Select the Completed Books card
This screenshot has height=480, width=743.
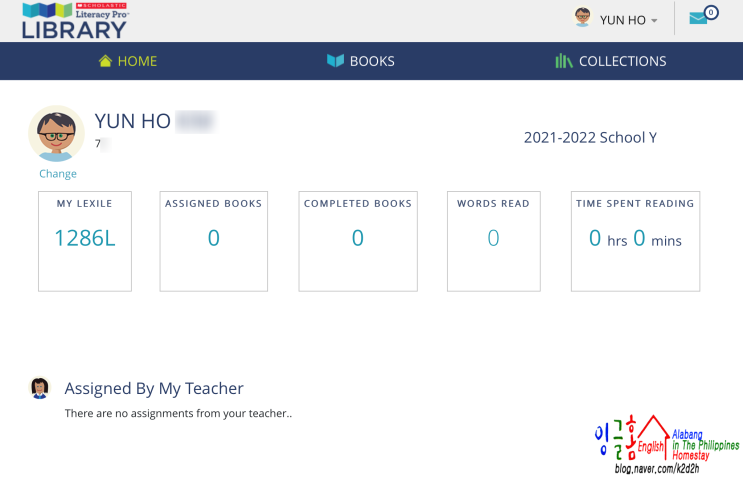pyautogui.click(x=358, y=241)
